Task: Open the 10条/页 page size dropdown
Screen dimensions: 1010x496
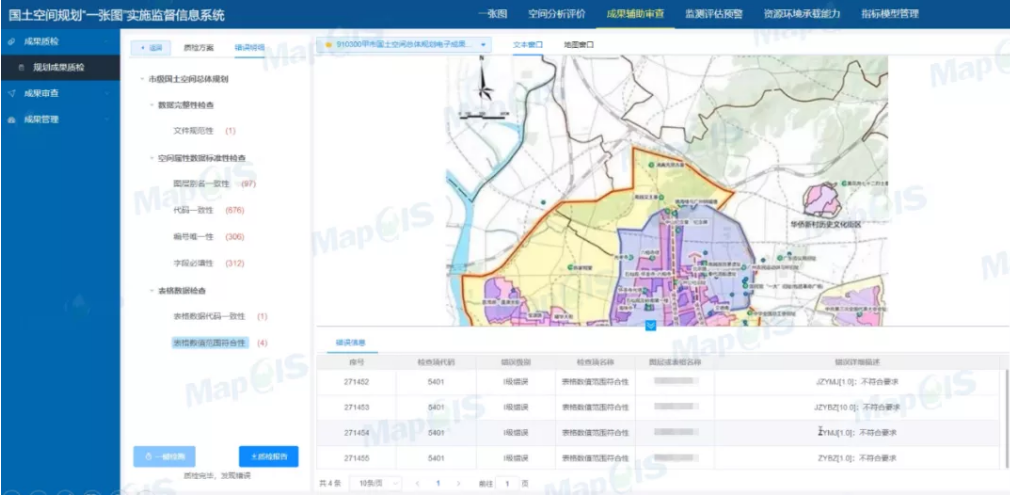Action: pos(376,482)
